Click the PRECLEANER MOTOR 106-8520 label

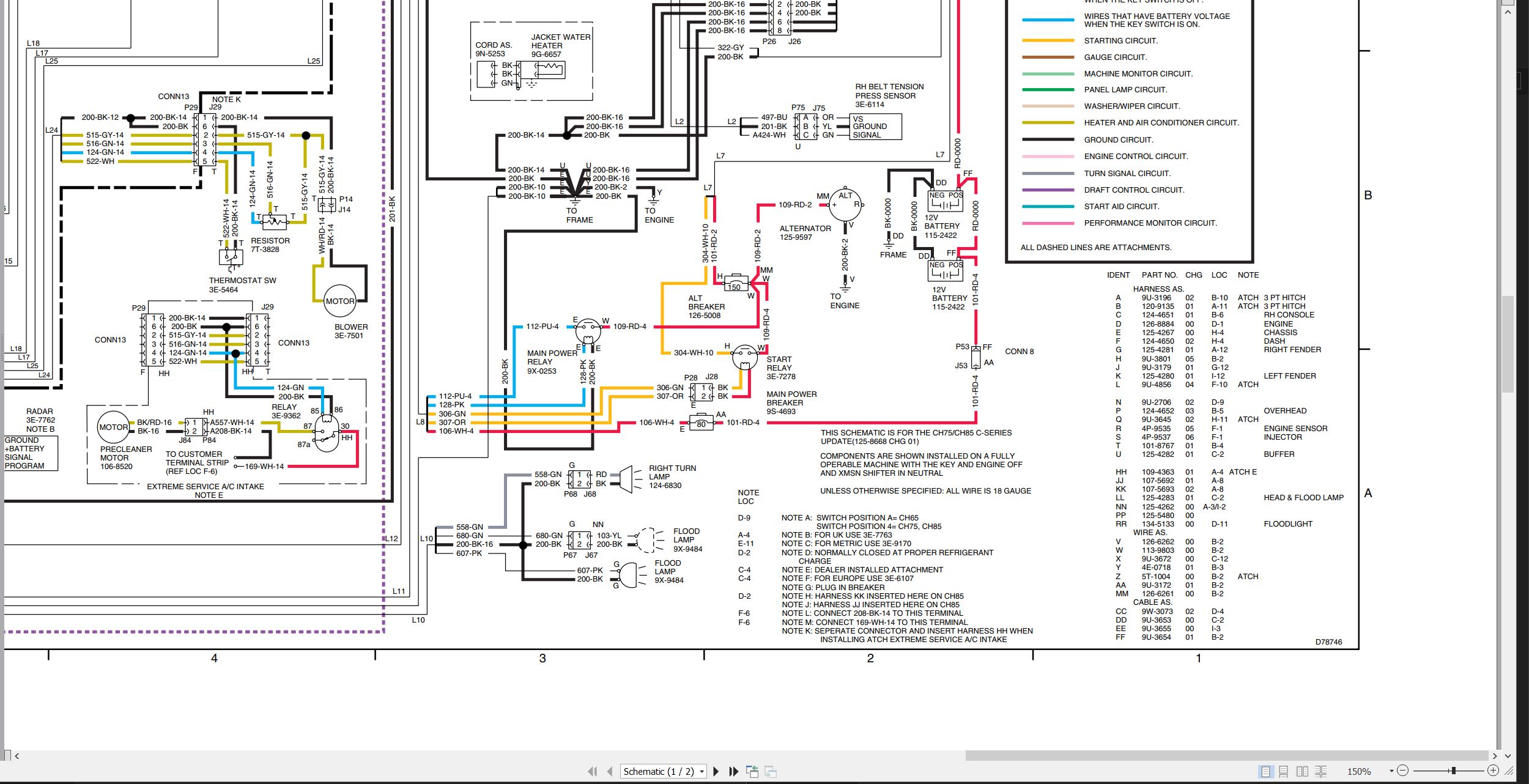pos(126,457)
